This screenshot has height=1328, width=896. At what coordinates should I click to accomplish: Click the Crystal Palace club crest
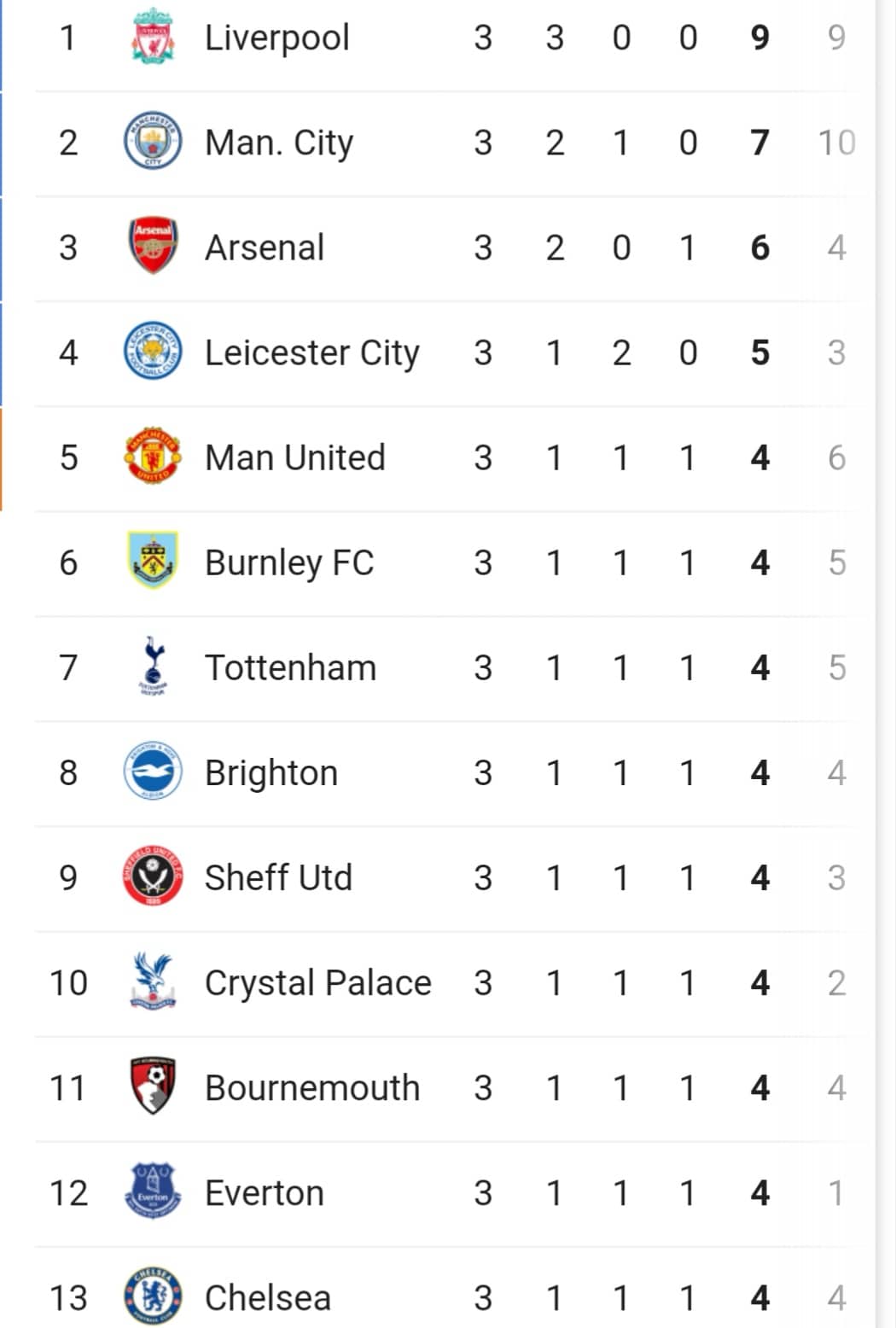[x=154, y=981]
